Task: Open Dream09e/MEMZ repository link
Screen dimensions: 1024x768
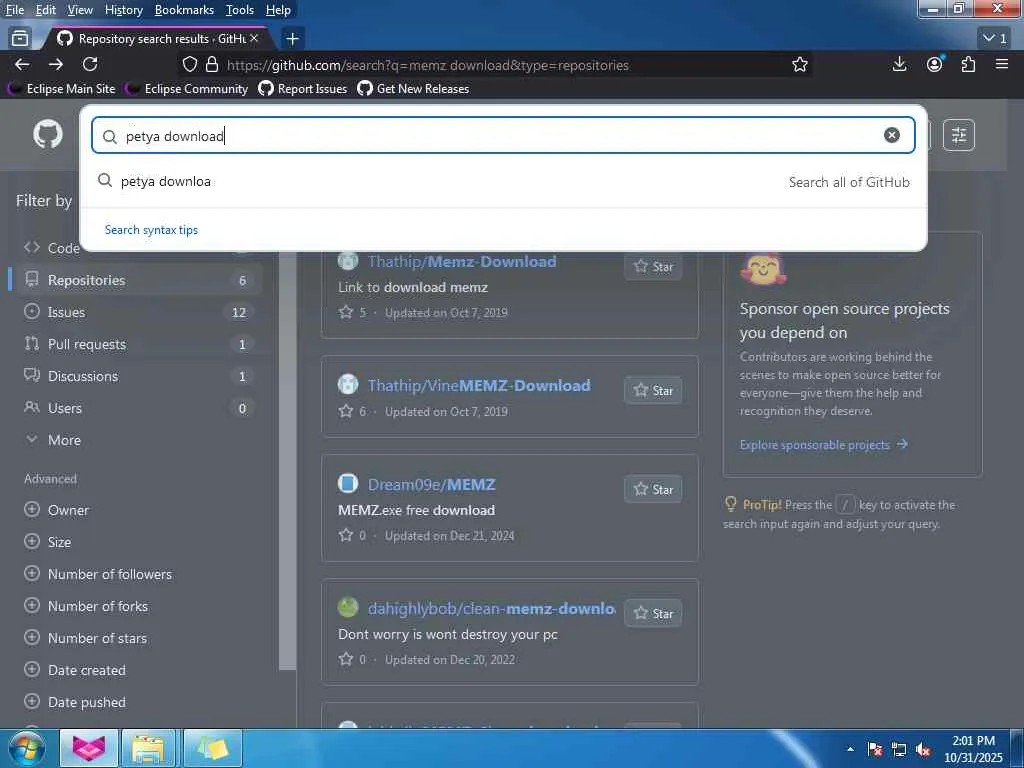Action: 432,485
